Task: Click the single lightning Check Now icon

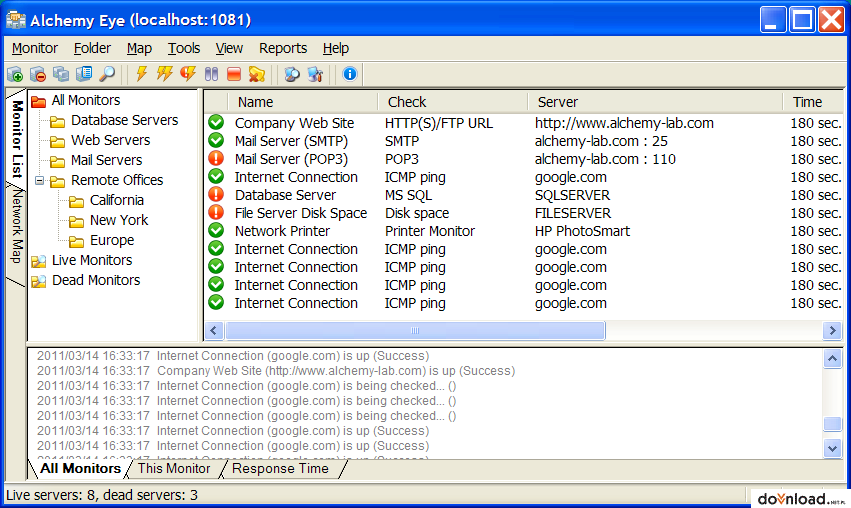Action: (x=142, y=74)
